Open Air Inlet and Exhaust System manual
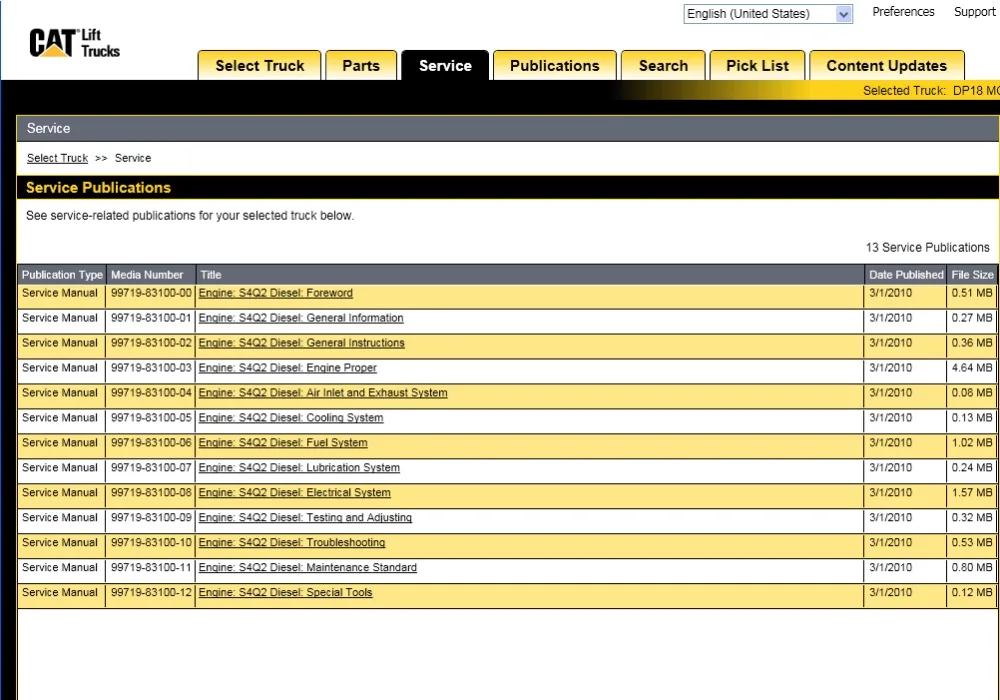Screen dimensions: 1000x700 (x=323, y=393)
